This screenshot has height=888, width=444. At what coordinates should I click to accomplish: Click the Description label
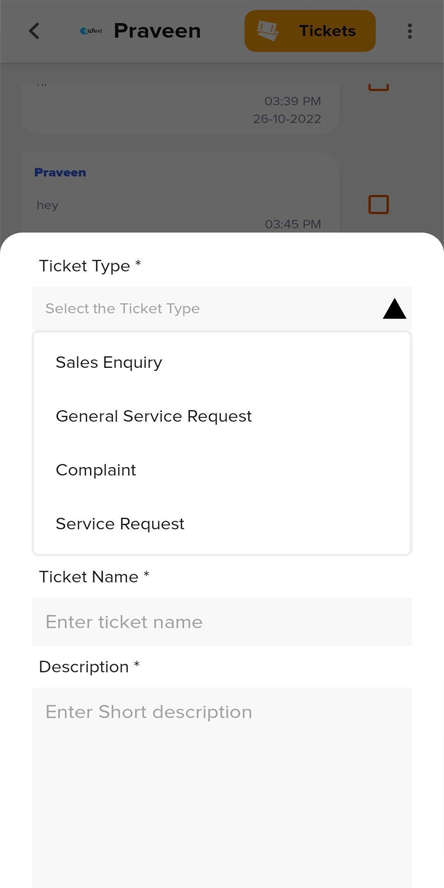pos(89,667)
